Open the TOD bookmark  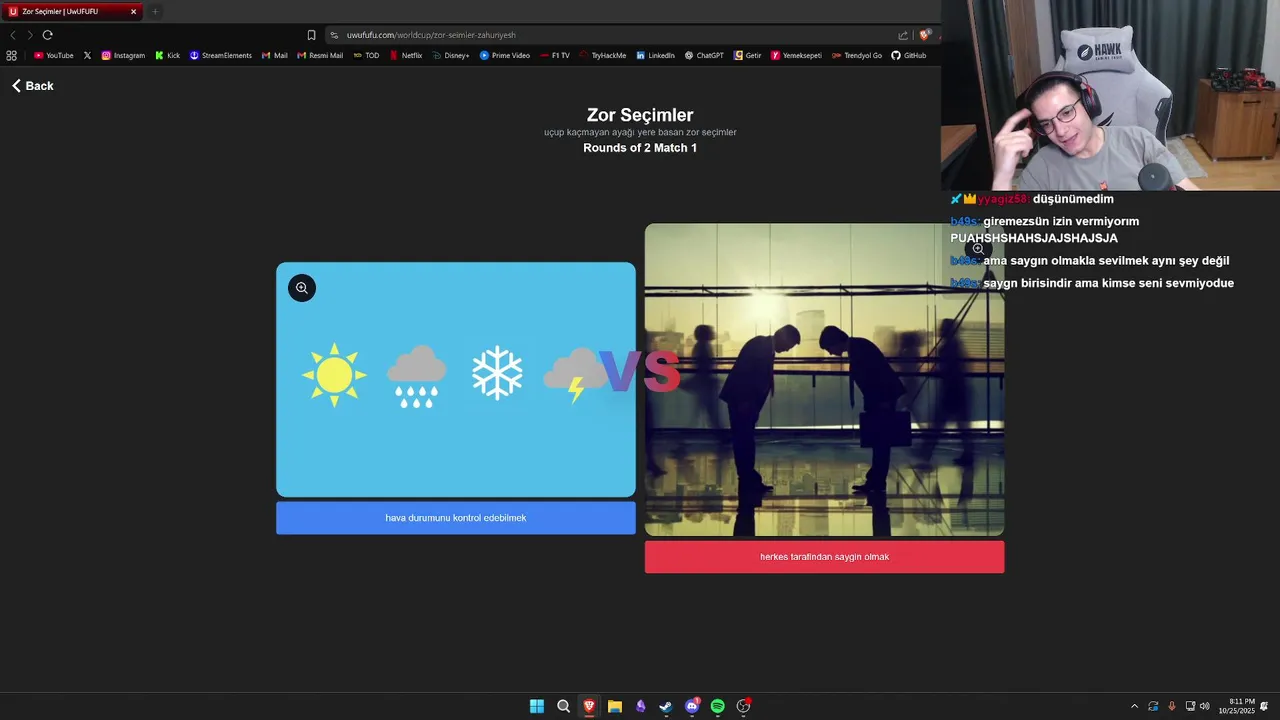coord(366,56)
